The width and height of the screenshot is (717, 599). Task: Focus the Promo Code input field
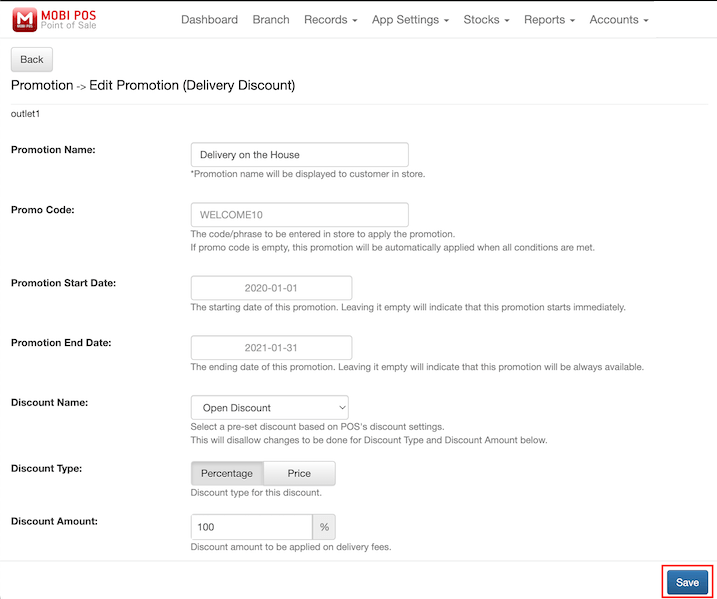point(300,214)
